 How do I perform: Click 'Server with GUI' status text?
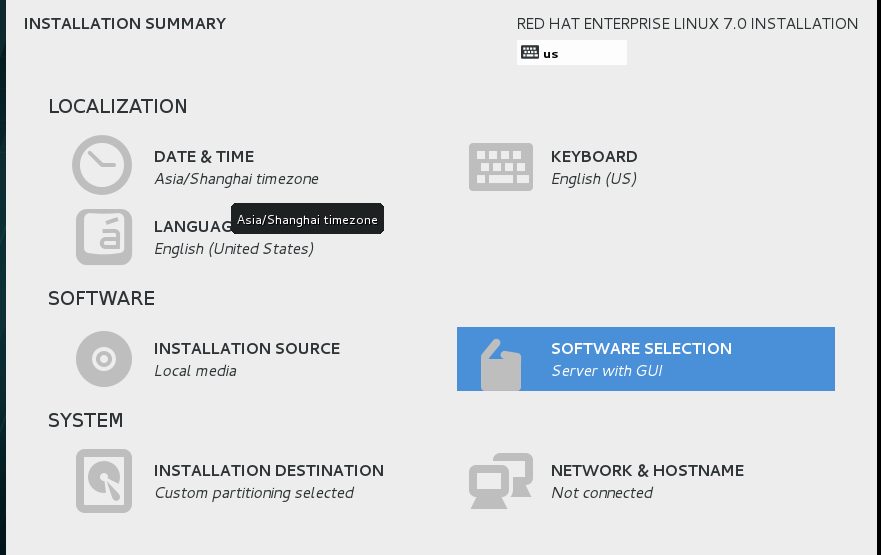(x=607, y=371)
